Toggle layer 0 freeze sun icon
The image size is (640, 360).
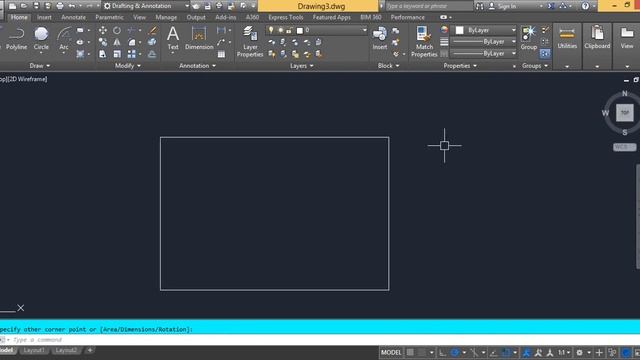280,30
